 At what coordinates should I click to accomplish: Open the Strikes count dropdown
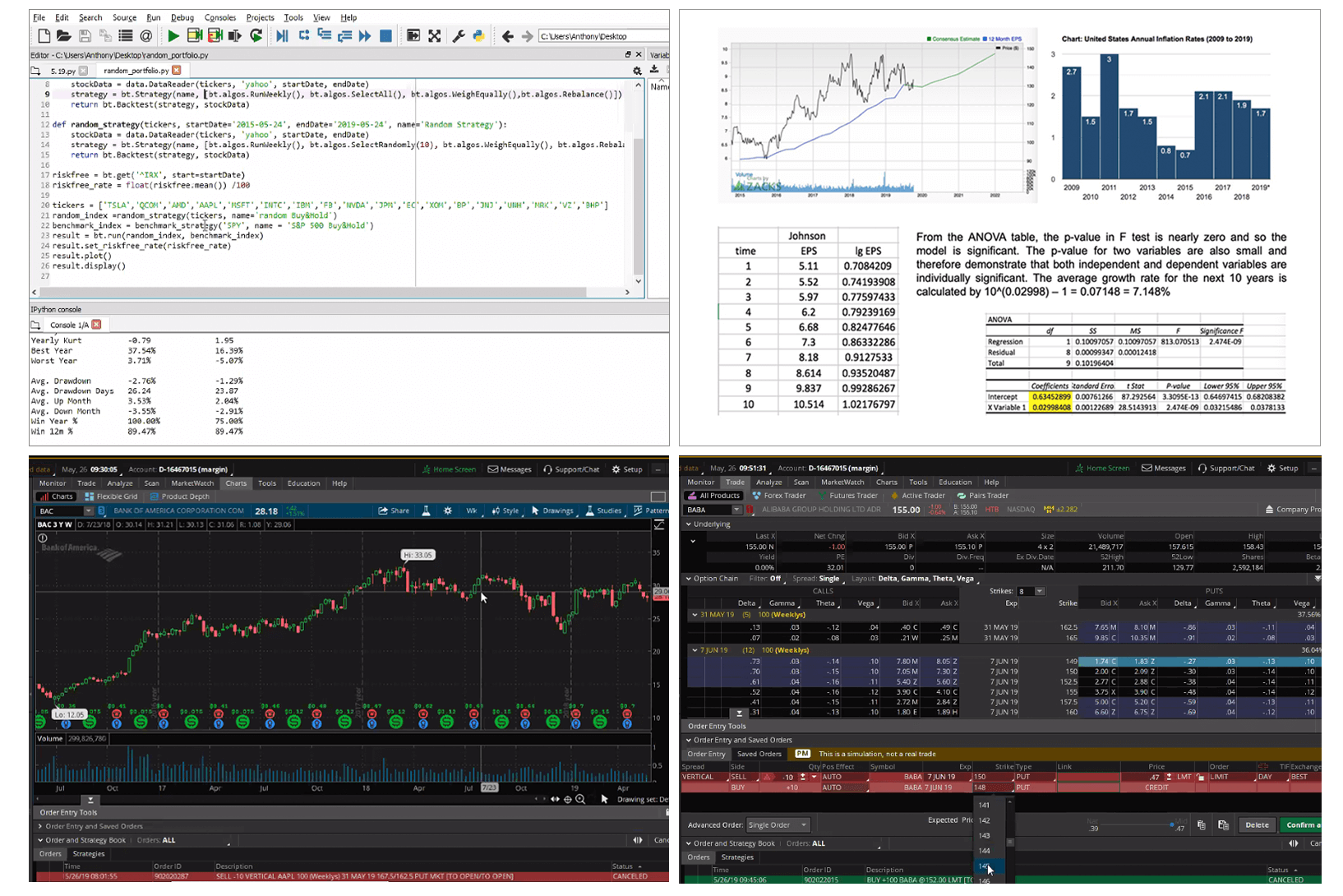coord(1040,591)
